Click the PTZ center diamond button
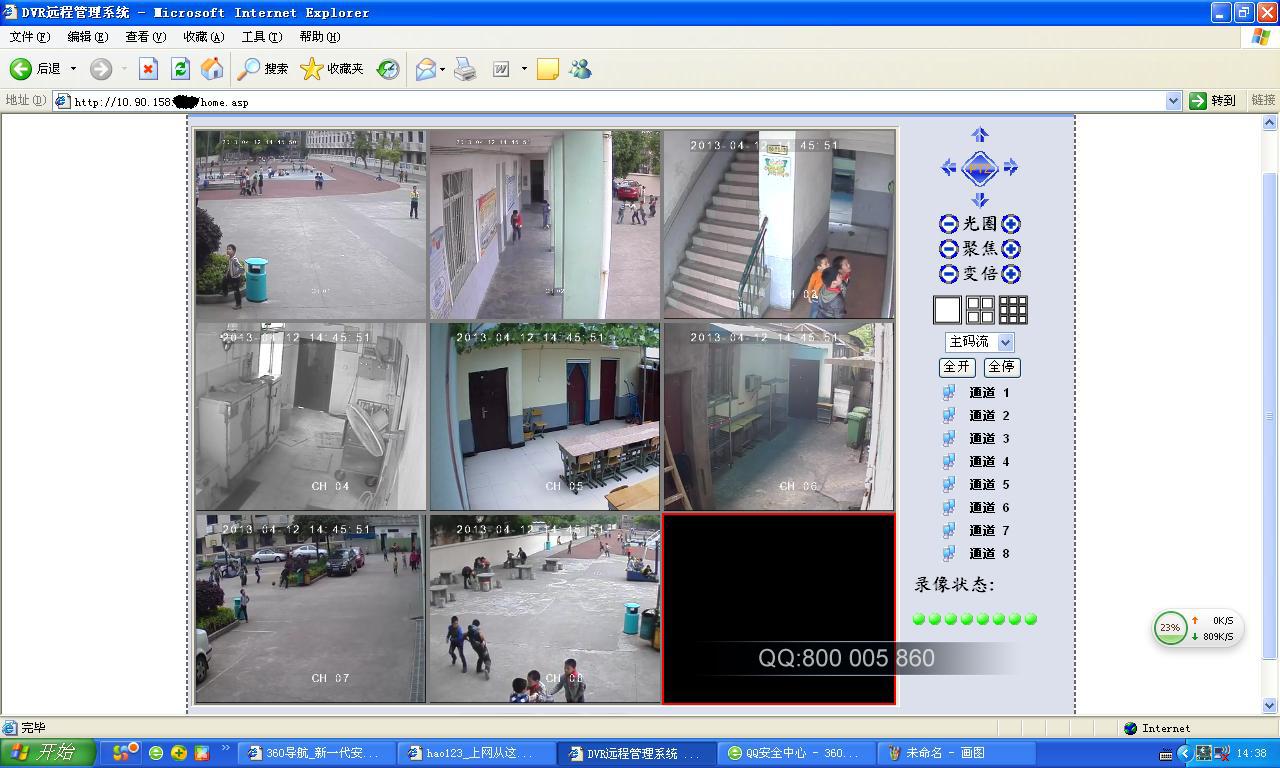 pos(980,168)
